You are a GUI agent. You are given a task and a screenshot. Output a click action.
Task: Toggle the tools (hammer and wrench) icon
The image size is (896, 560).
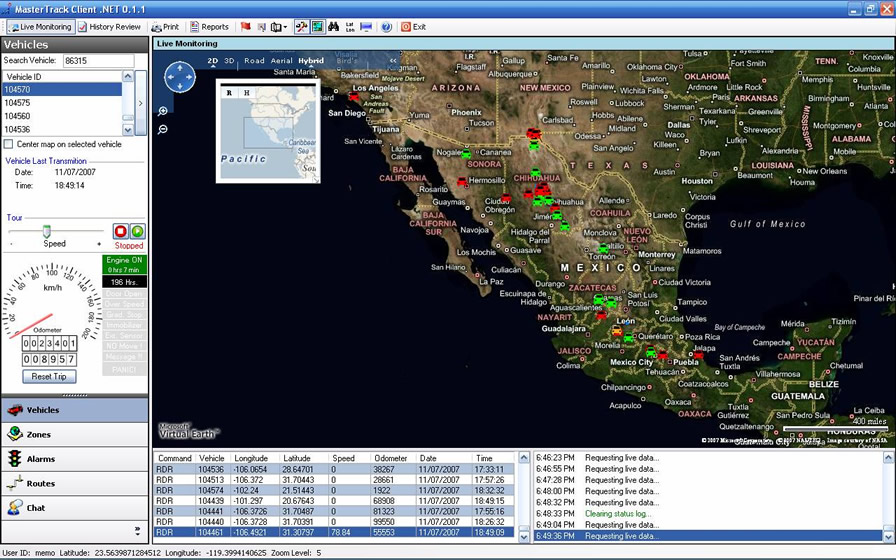pos(301,27)
